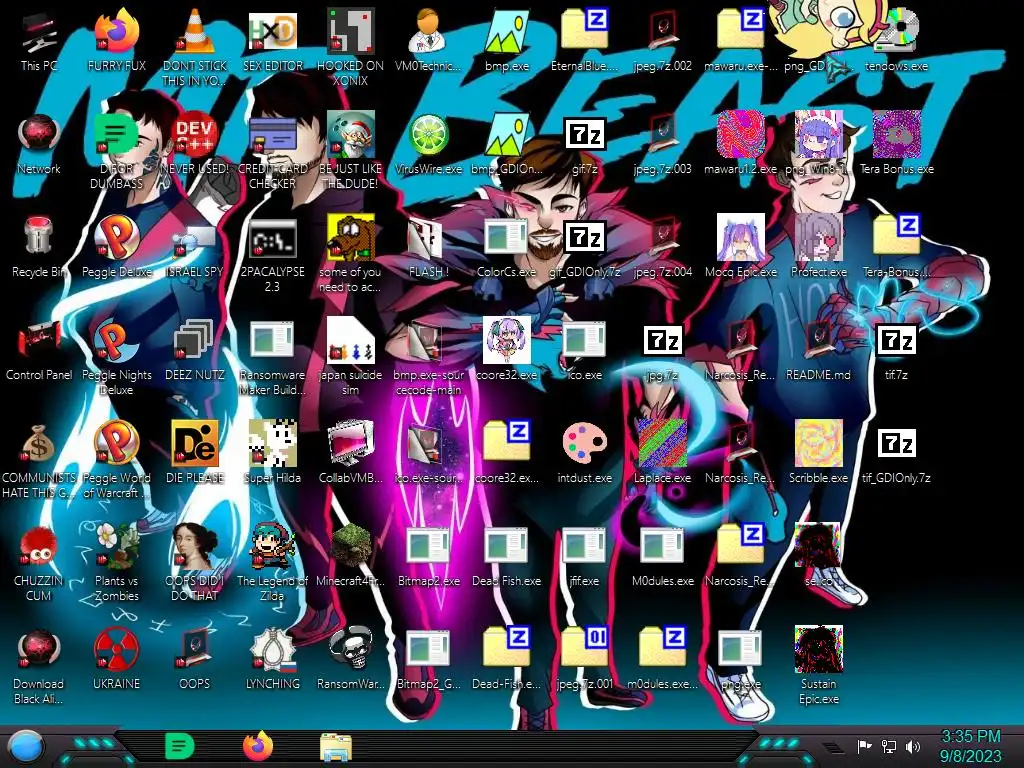
Task: Select the gif_GDIOnly.7z archive
Action: click(x=584, y=247)
